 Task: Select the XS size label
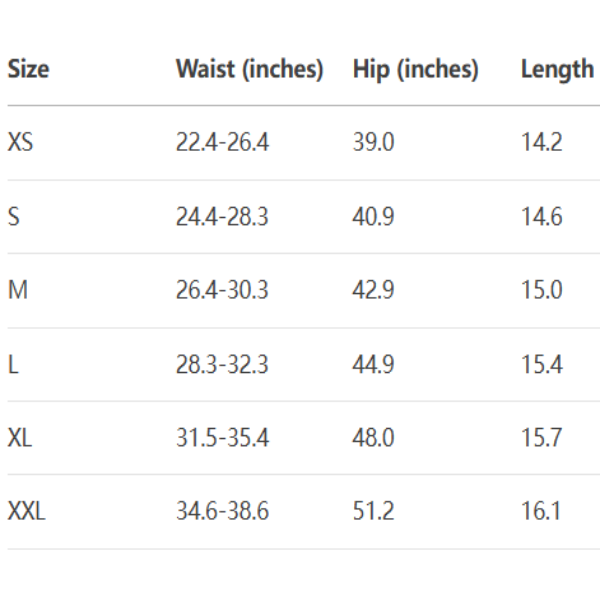point(20,142)
